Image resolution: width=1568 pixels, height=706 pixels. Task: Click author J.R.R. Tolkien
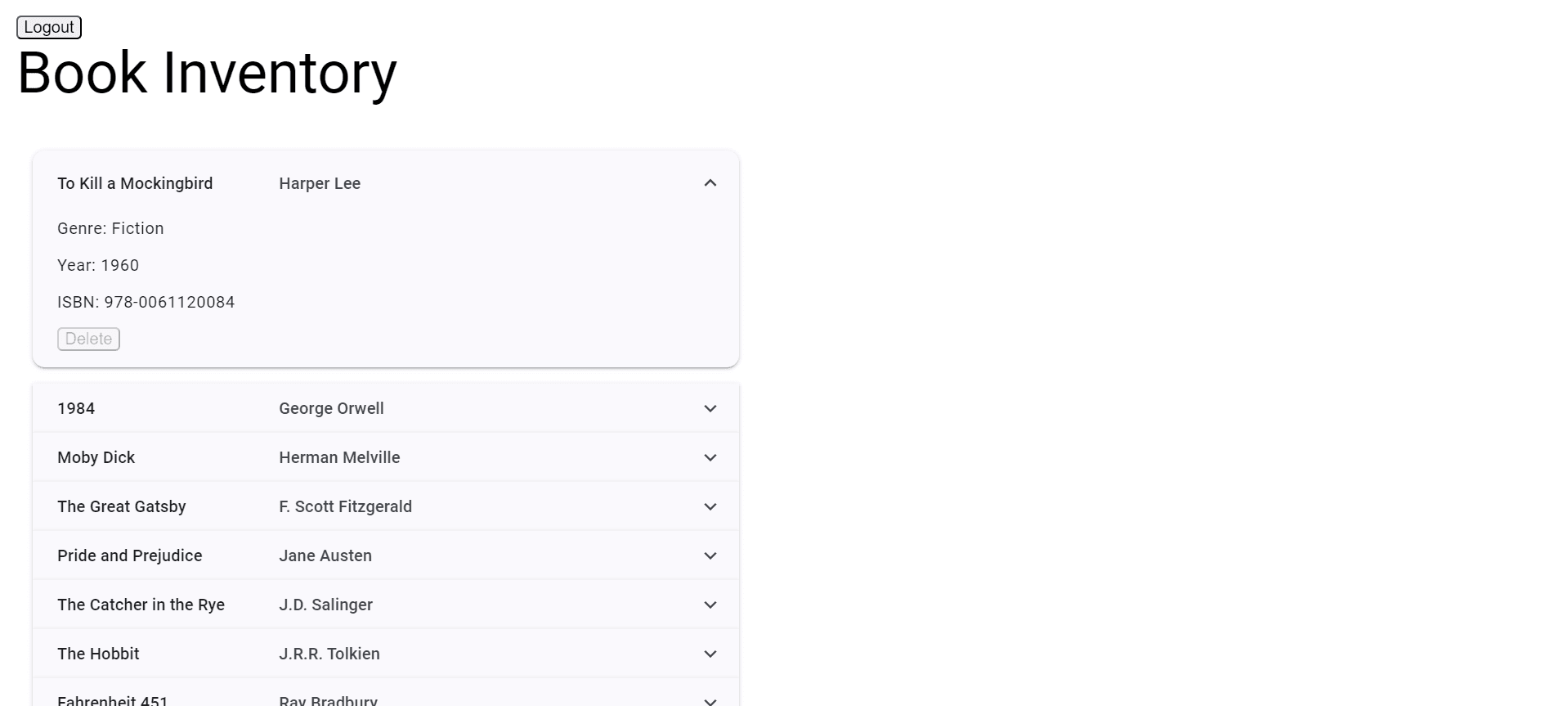click(x=329, y=654)
